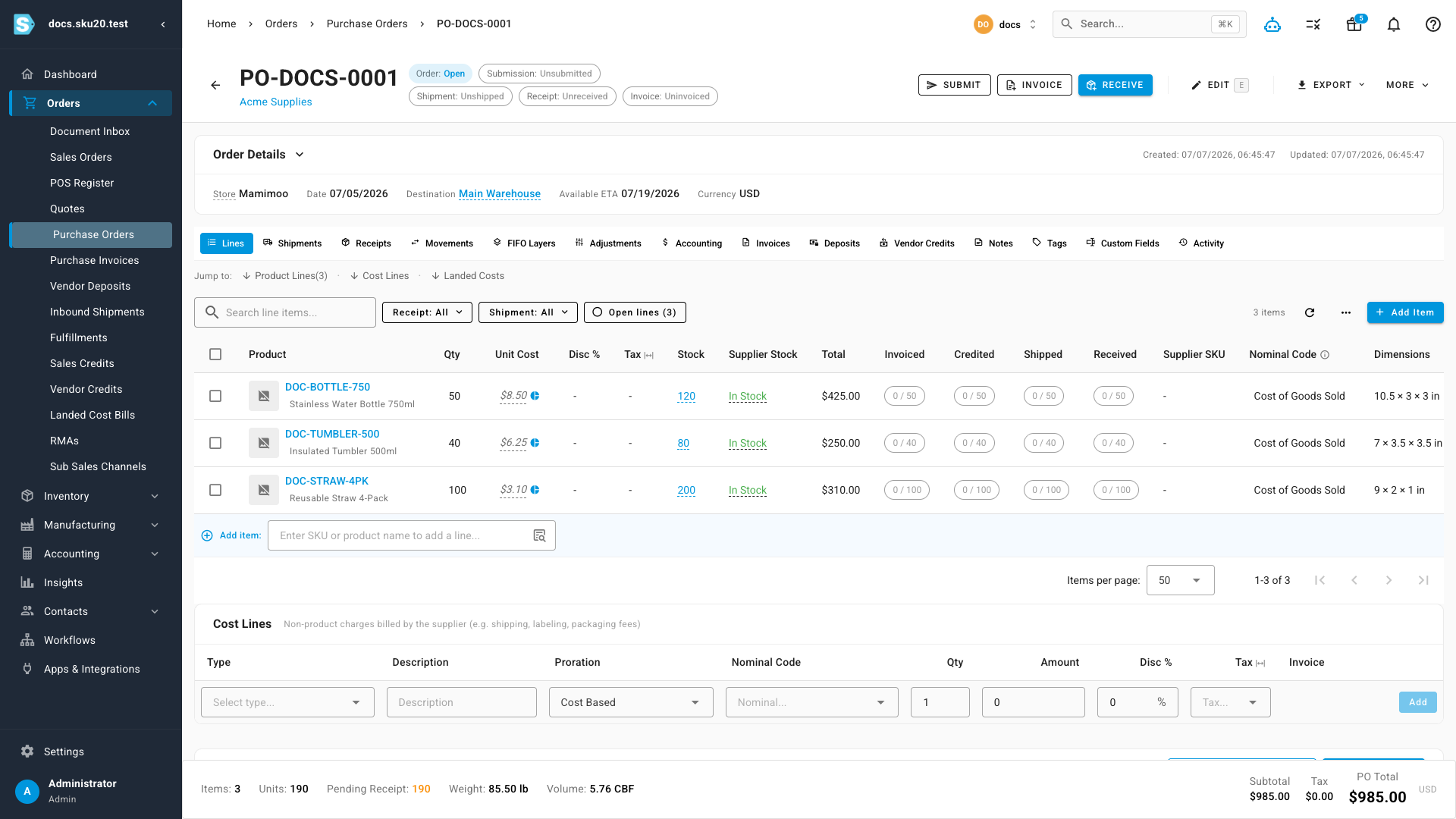Go to last page of line items

[1423, 580]
